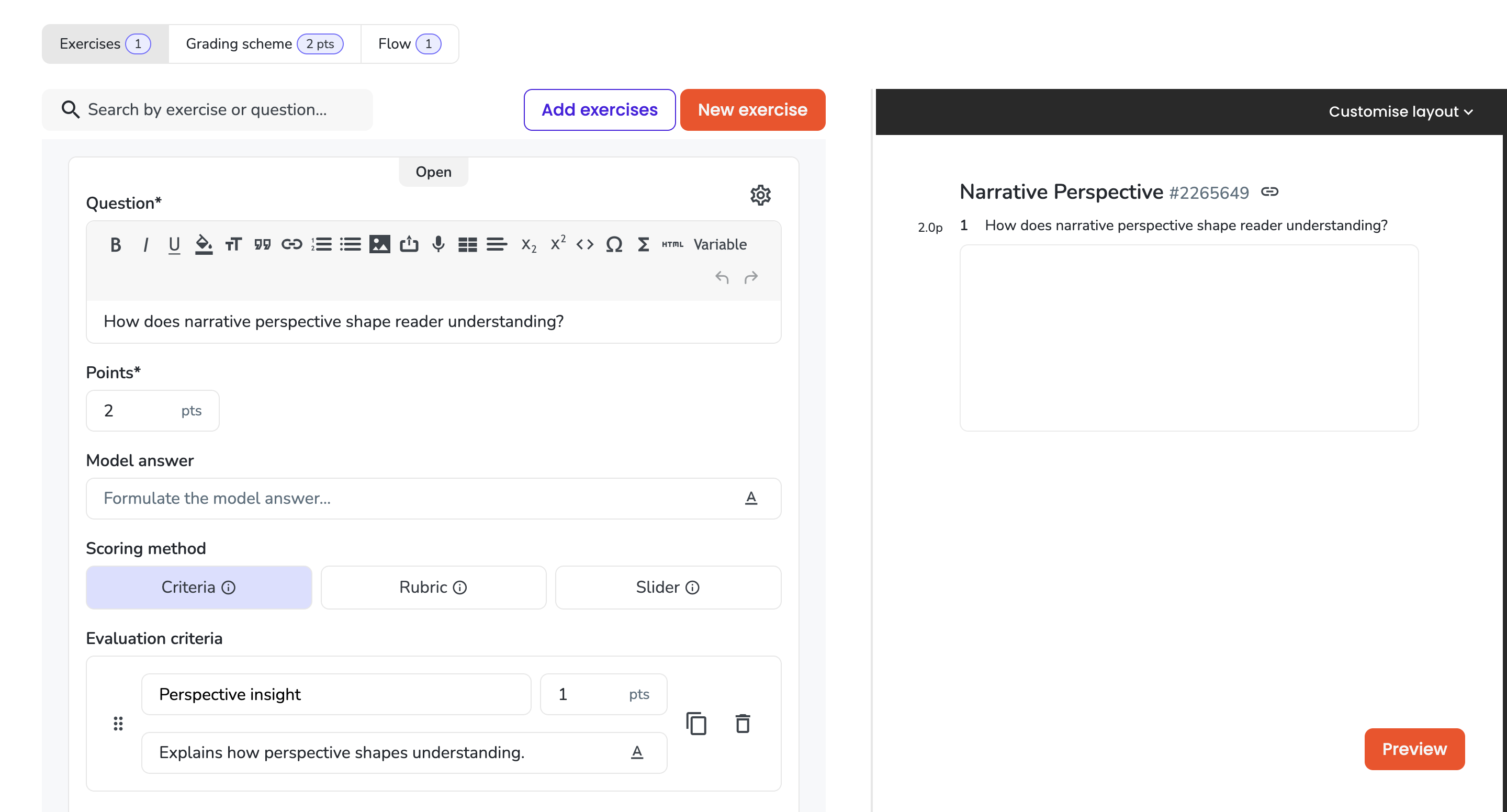Select the Criteria scoring method
The height and width of the screenshot is (812, 1507).
tap(199, 587)
